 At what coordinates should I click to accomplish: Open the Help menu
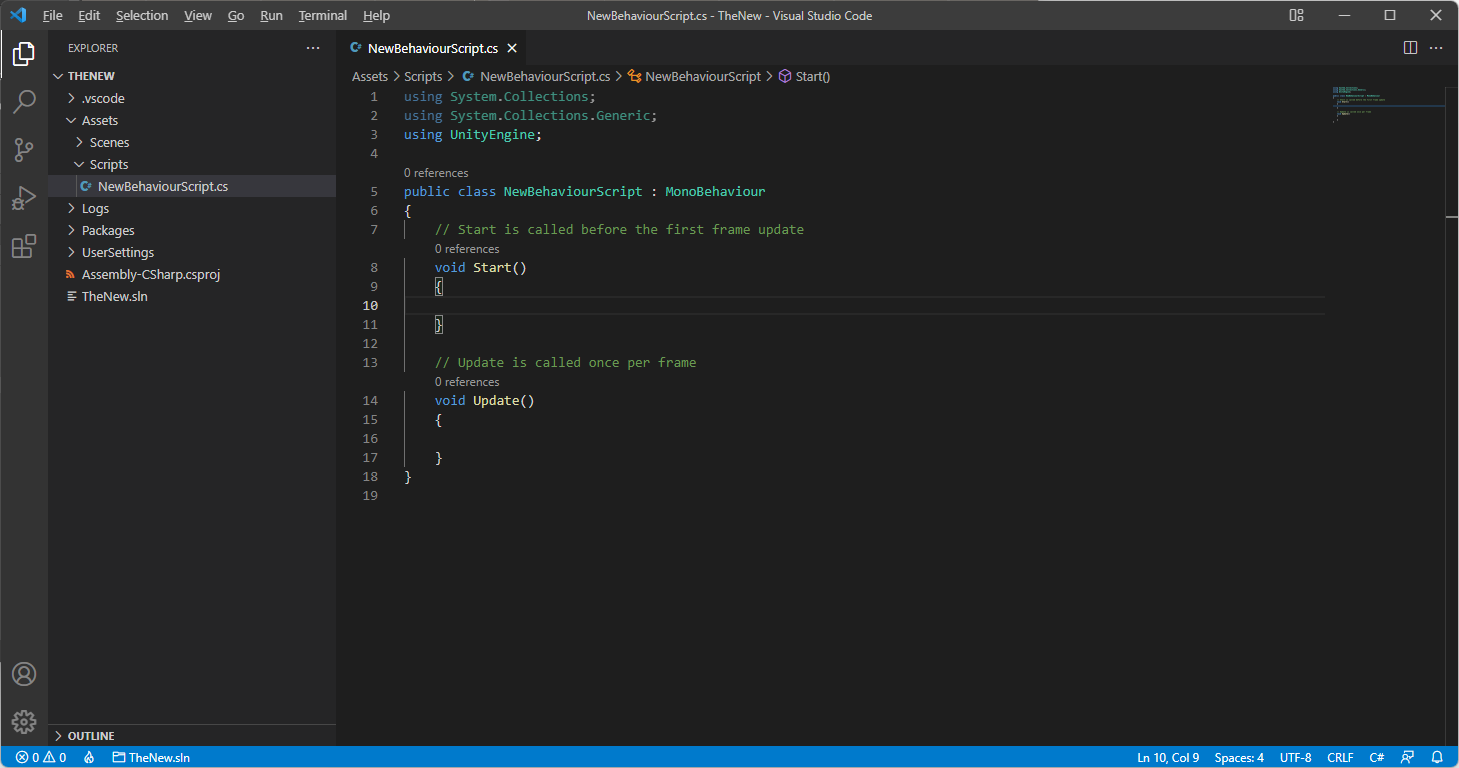376,15
